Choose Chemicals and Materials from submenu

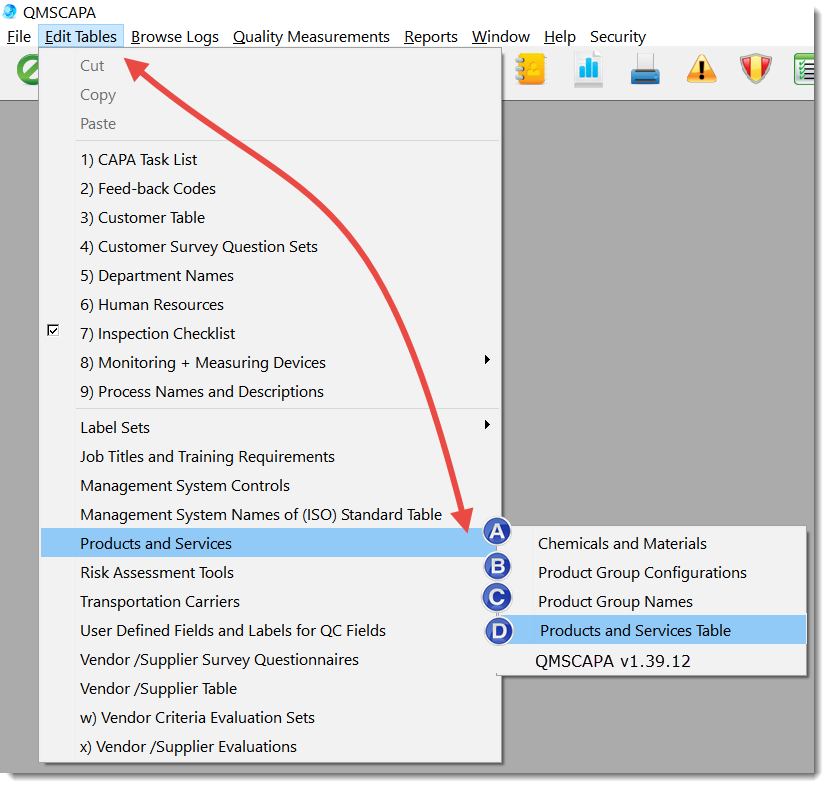tap(622, 544)
